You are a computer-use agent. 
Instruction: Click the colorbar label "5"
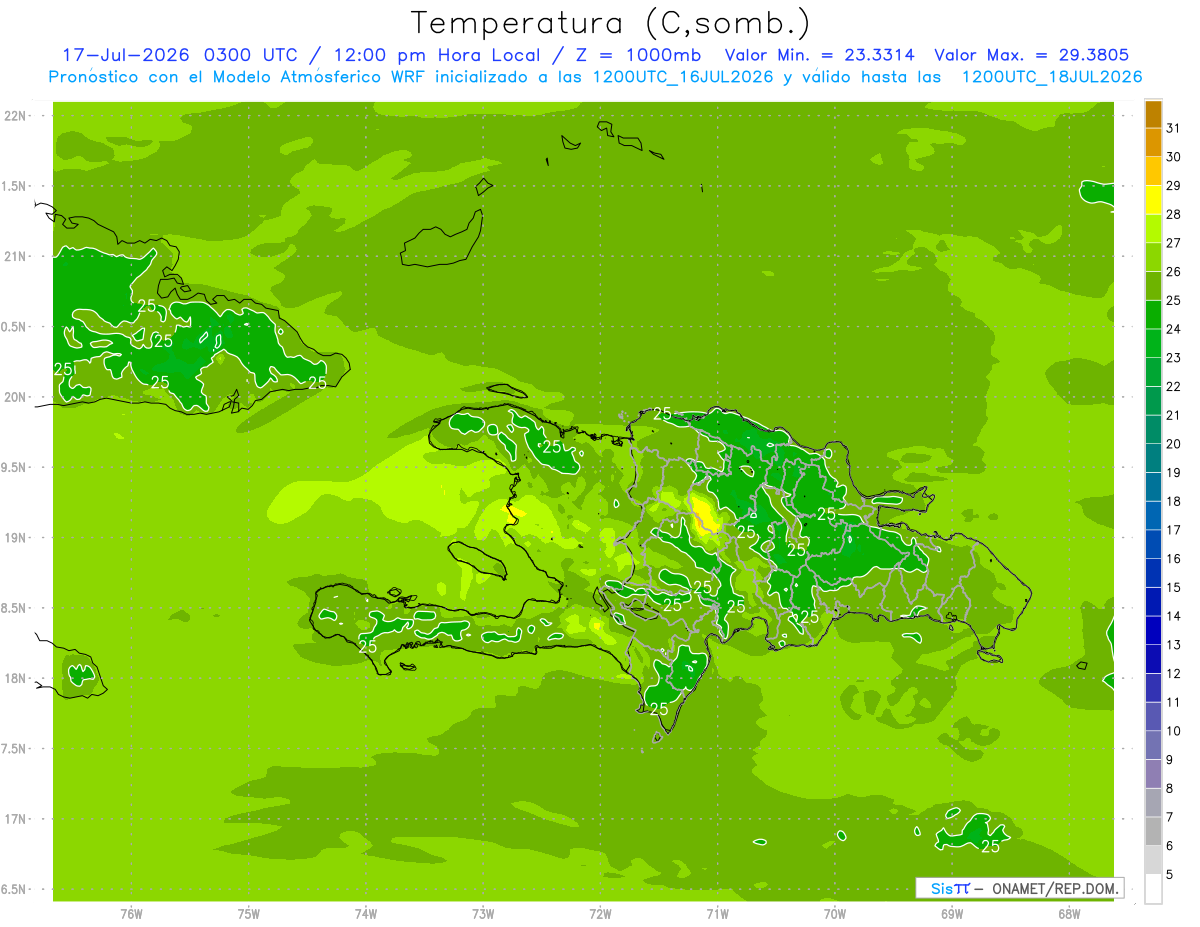click(1170, 875)
